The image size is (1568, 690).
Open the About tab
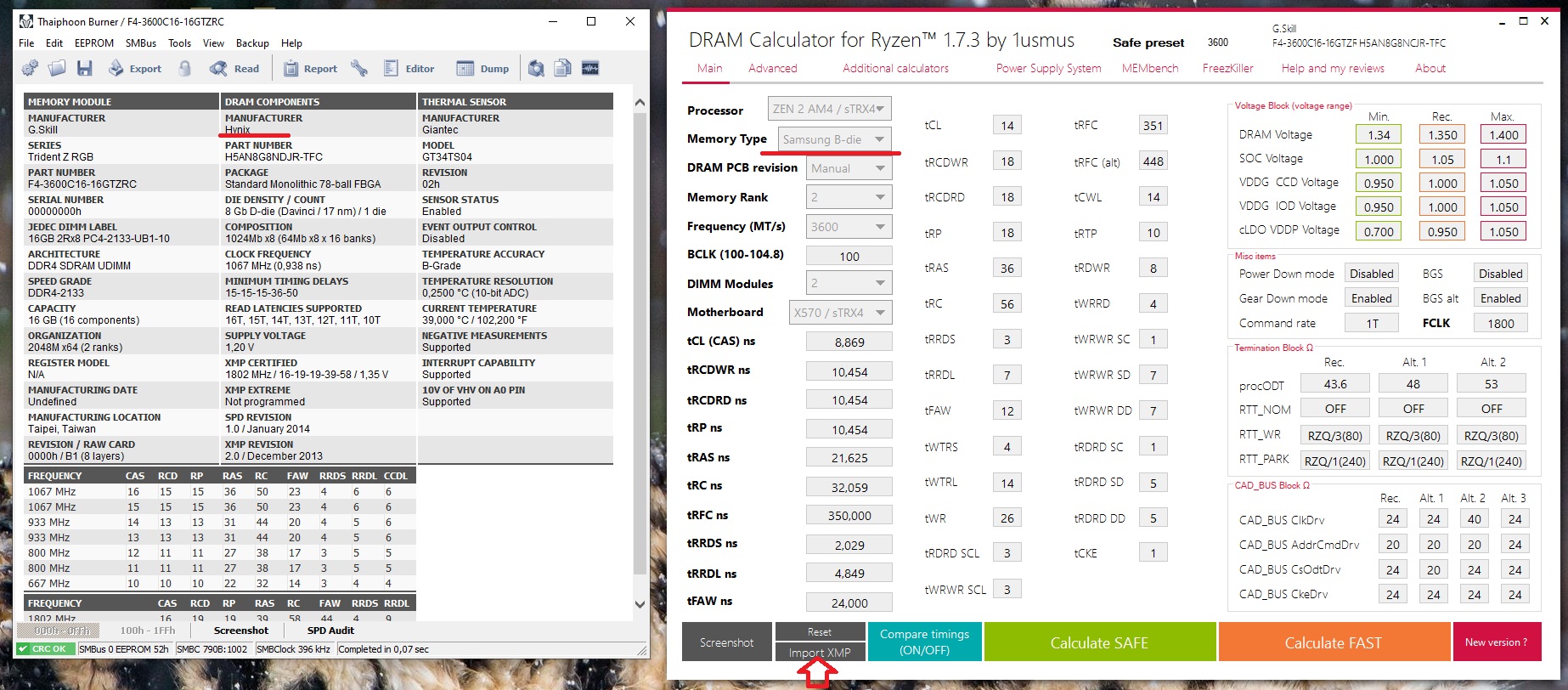pos(1430,69)
